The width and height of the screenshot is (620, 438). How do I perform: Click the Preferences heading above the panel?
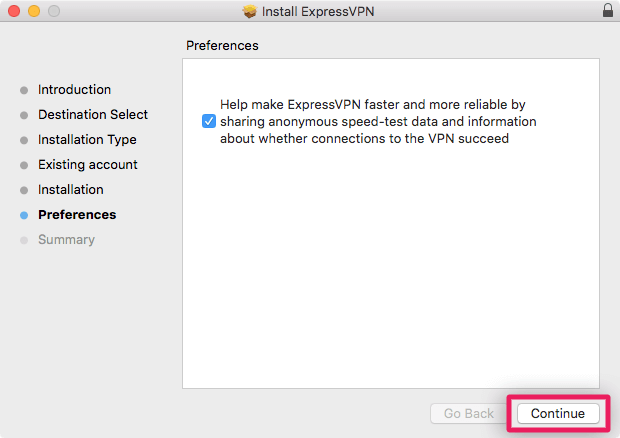pos(222,45)
